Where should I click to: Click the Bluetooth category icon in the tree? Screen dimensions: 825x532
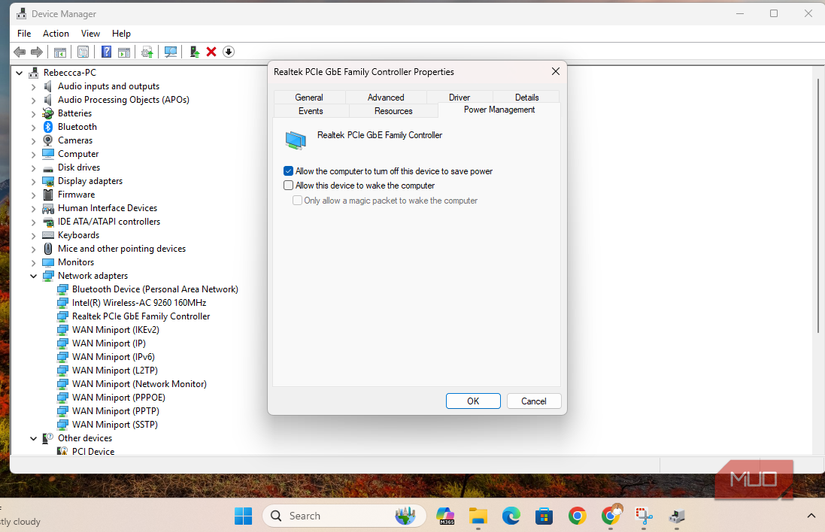coord(48,127)
